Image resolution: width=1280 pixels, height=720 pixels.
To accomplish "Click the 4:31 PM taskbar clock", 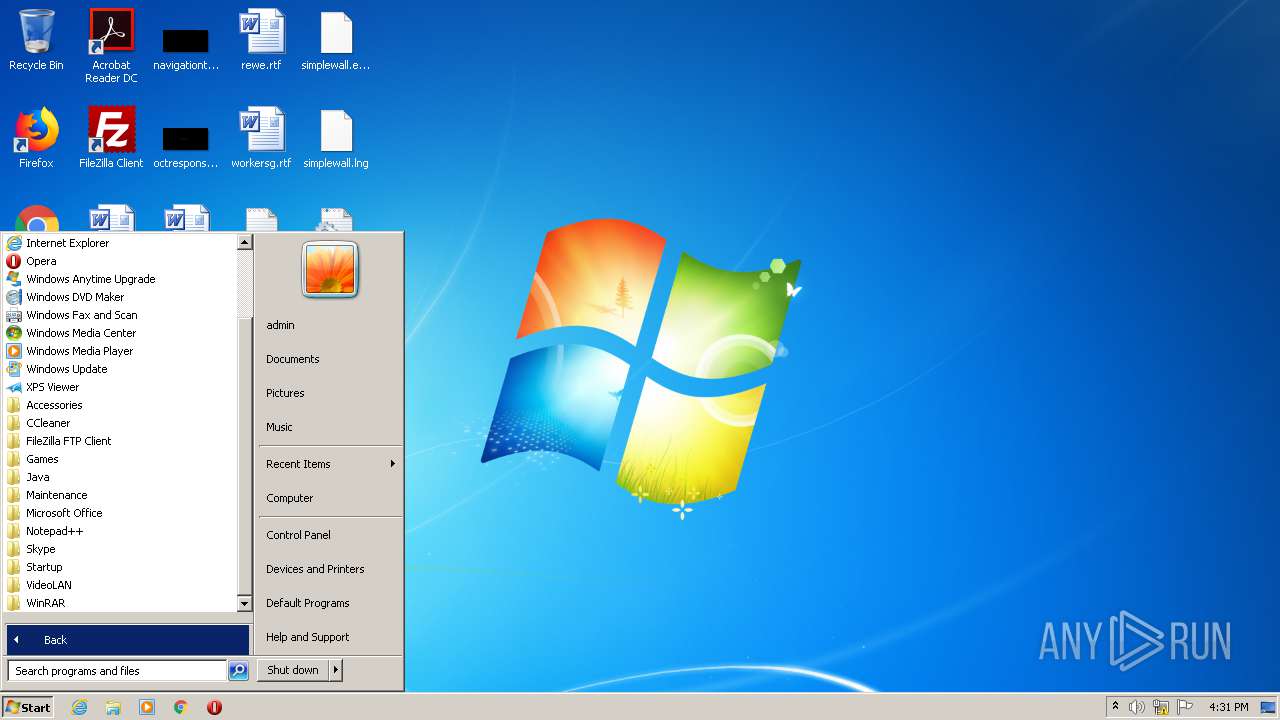I will (x=1228, y=707).
